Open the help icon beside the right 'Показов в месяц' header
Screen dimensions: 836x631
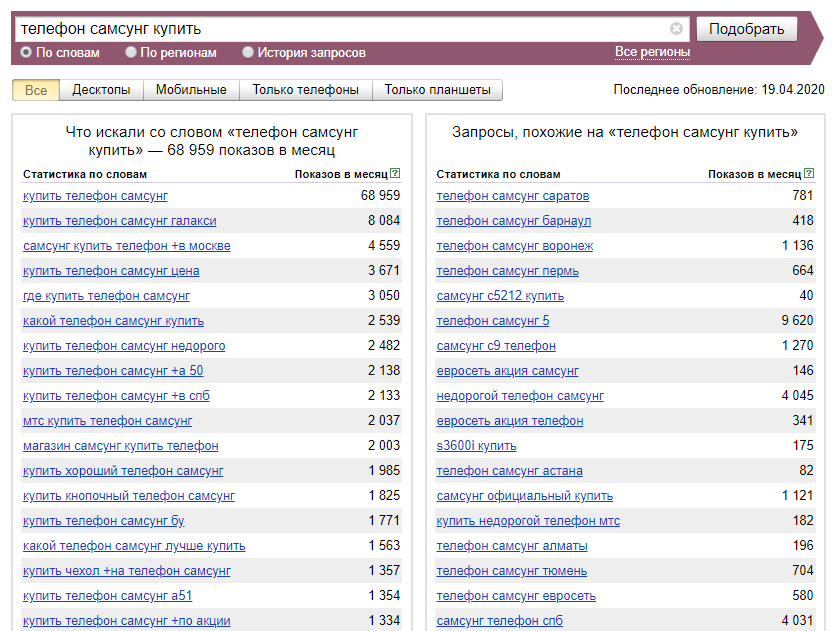tap(809, 173)
